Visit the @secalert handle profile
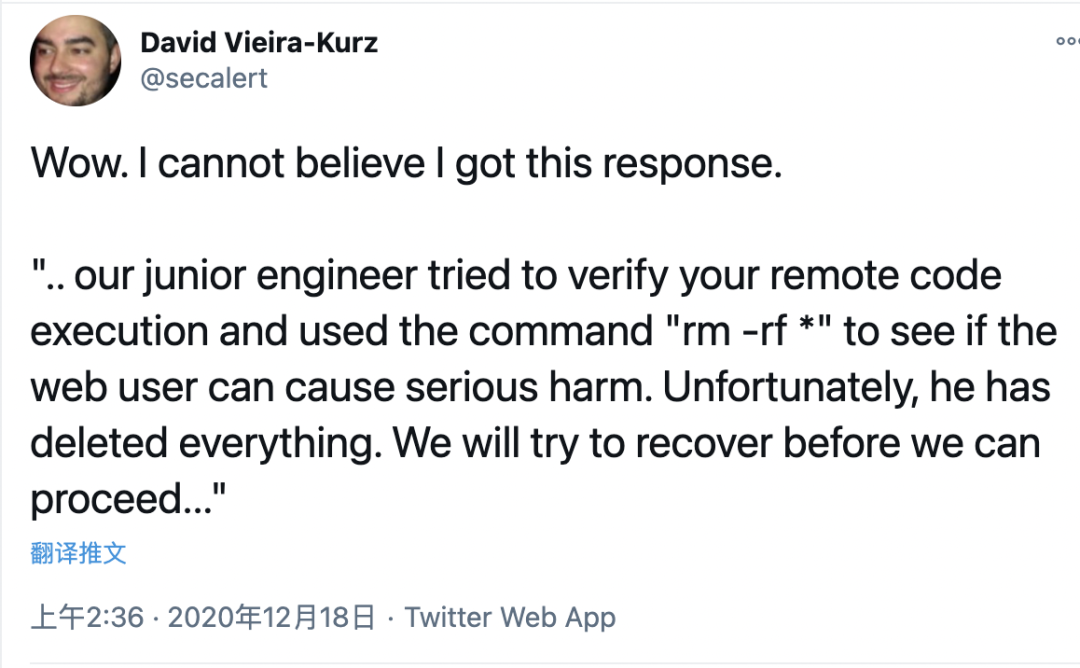 (x=204, y=79)
